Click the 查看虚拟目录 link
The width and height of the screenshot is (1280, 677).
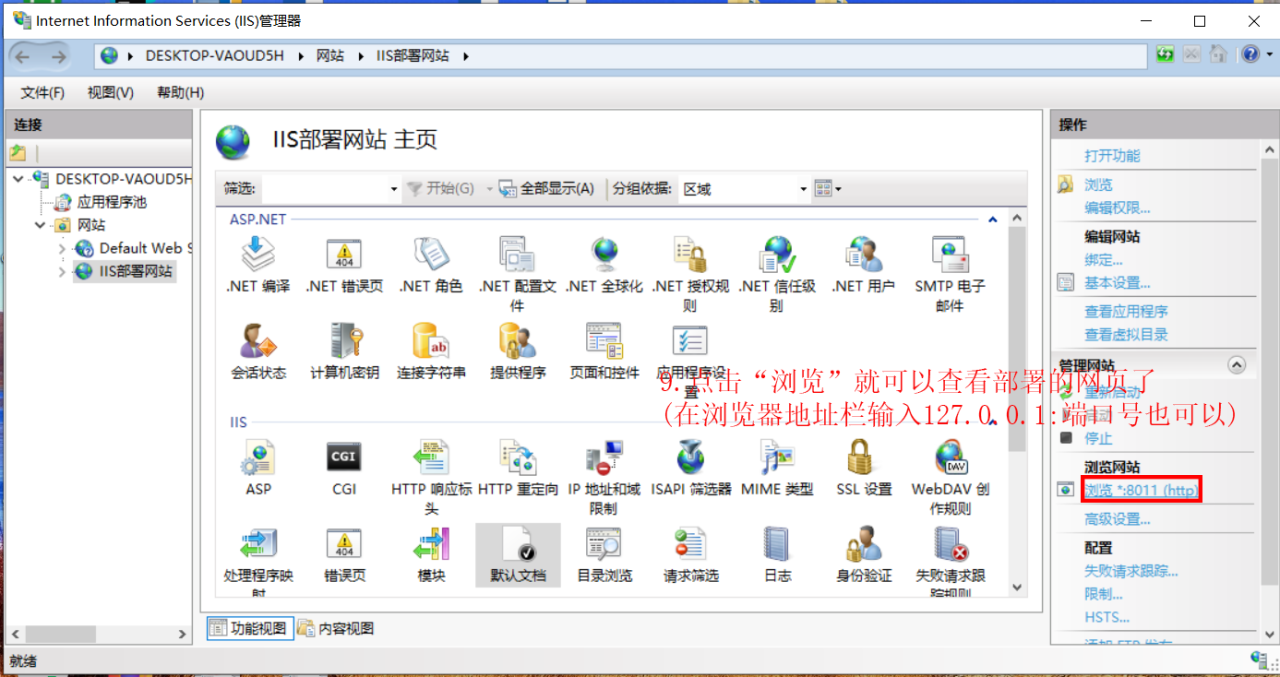1126,334
